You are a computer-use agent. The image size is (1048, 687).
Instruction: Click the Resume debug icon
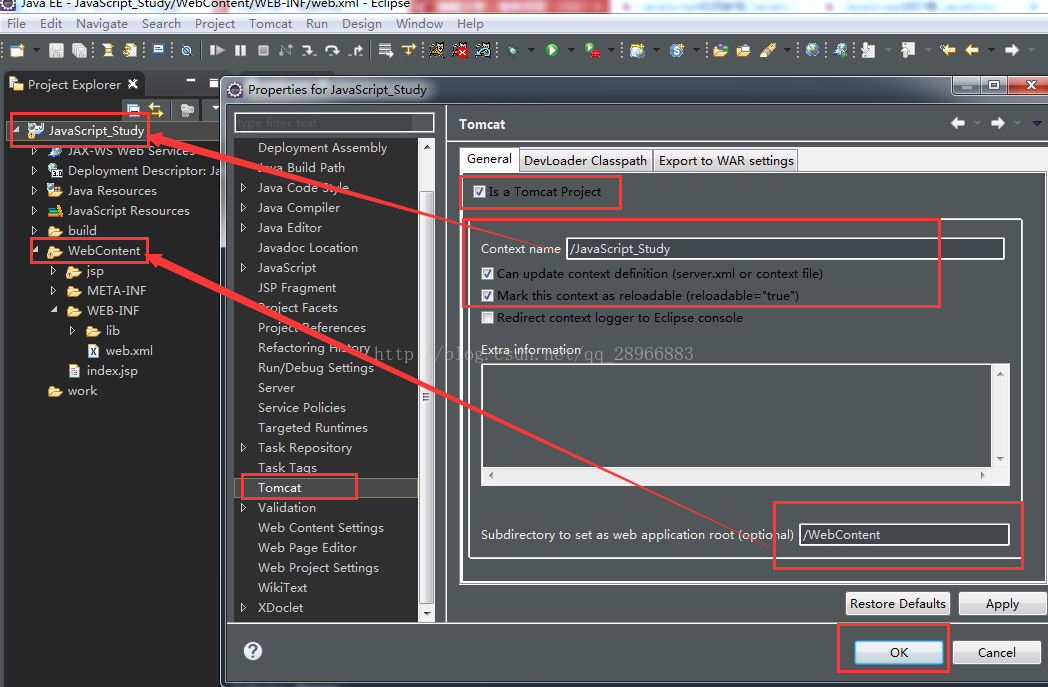[x=217, y=50]
